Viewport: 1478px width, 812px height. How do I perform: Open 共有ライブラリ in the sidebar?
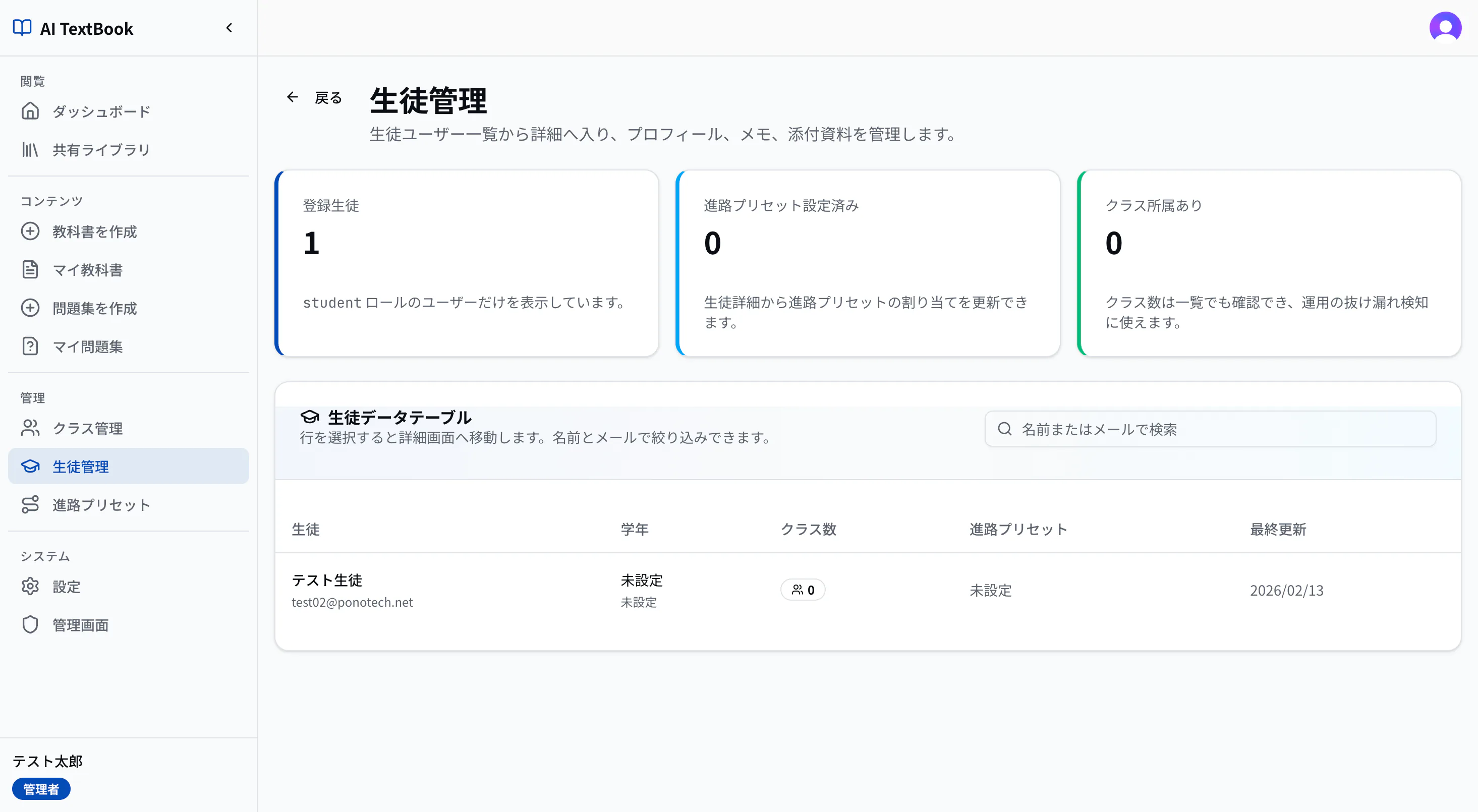[x=129, y=150]
